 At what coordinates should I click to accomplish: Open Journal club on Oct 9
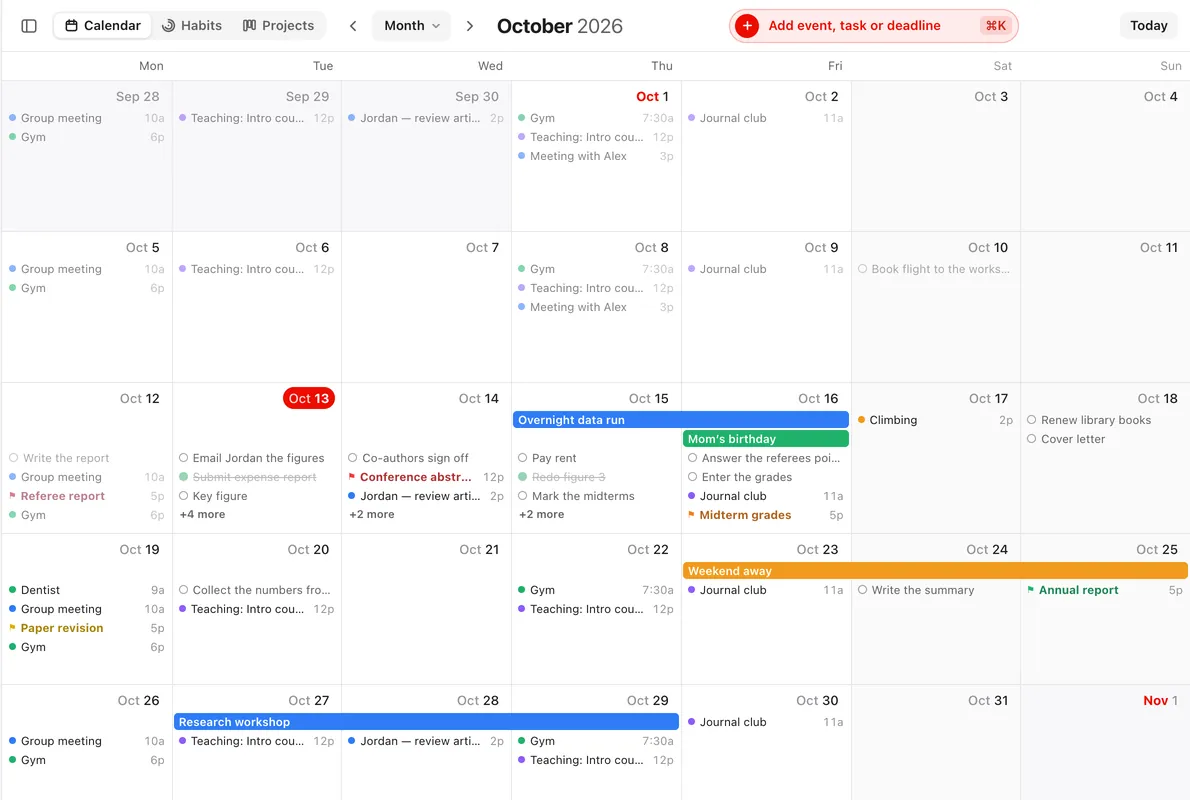(766, 269)
